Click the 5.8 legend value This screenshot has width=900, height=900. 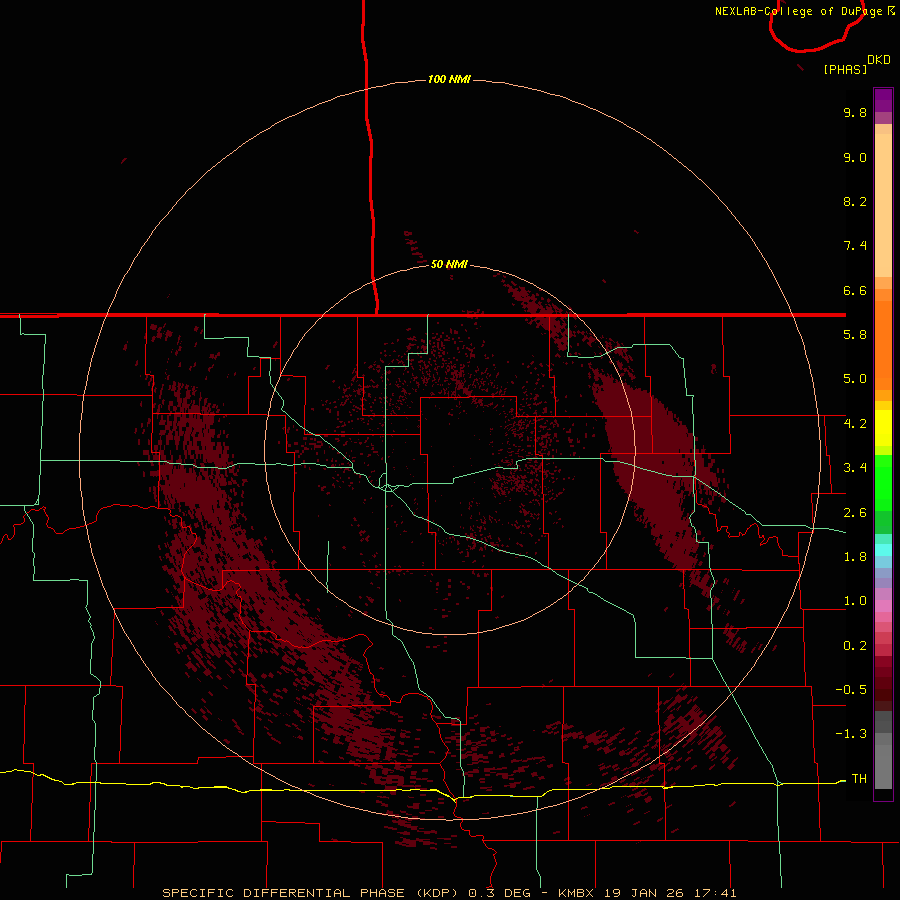point(855,335)
